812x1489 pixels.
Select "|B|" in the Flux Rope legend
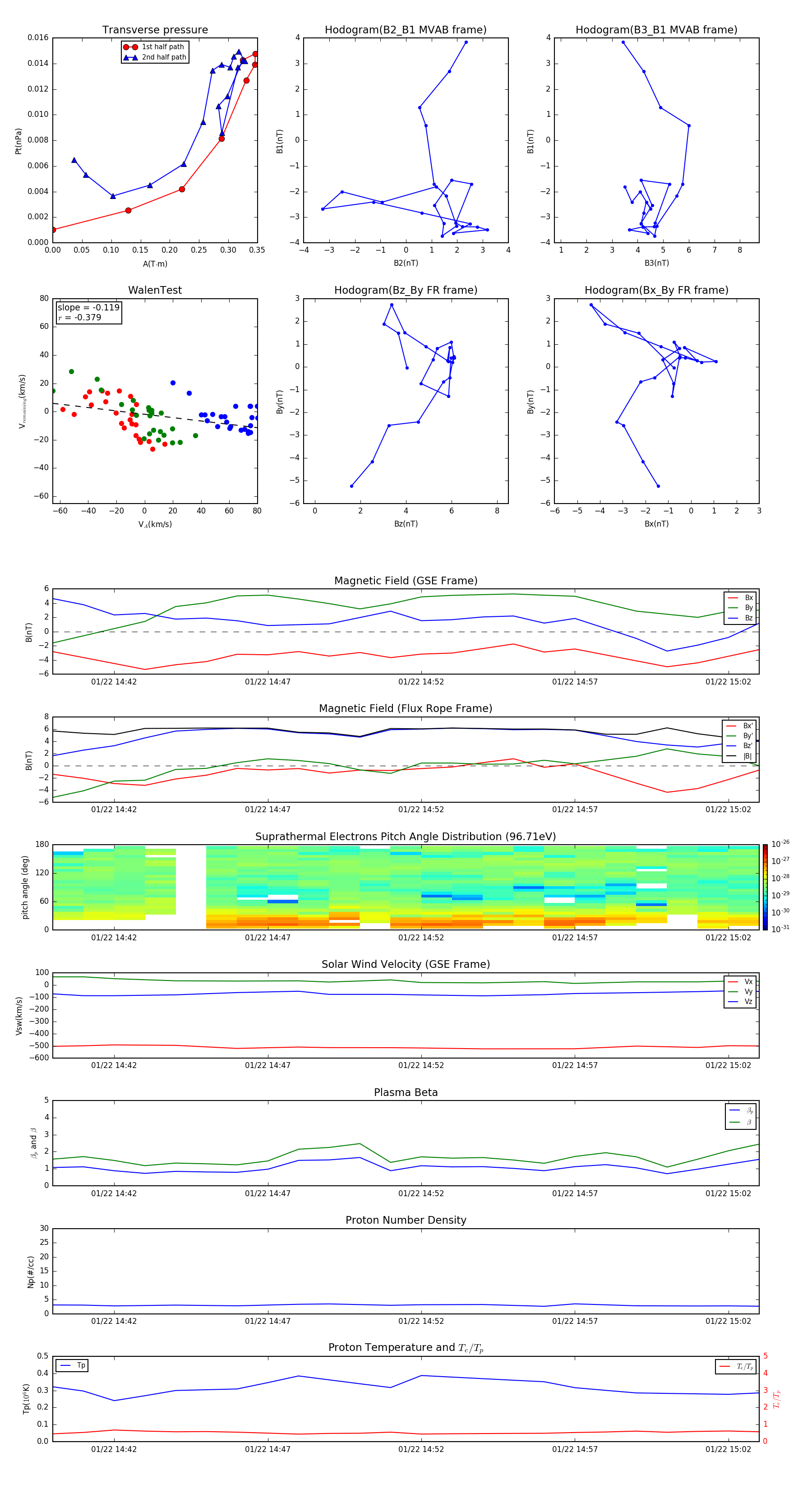[x=740, y=756]
